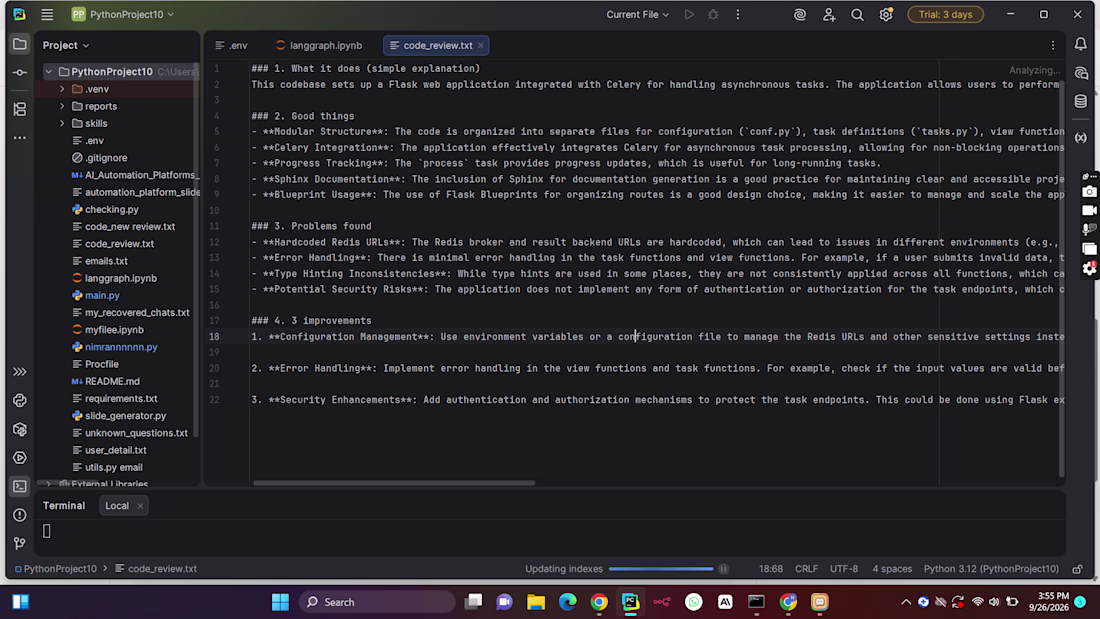Toggle read-only lock for the file
This screenshot has height=619, width=1100.
click(x=1078, y=568)
